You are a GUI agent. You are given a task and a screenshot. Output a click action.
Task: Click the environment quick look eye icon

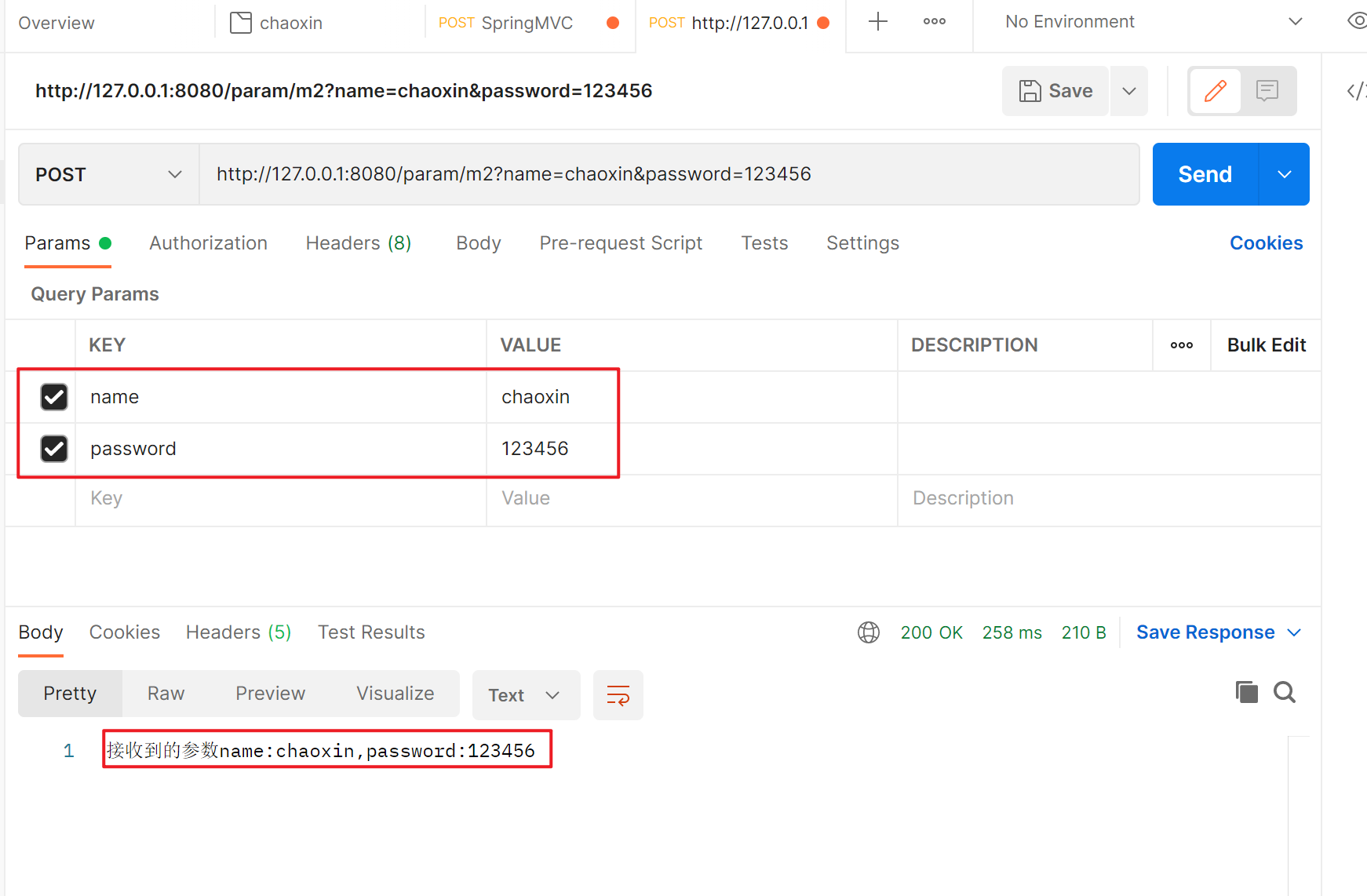pos(1358,21)
